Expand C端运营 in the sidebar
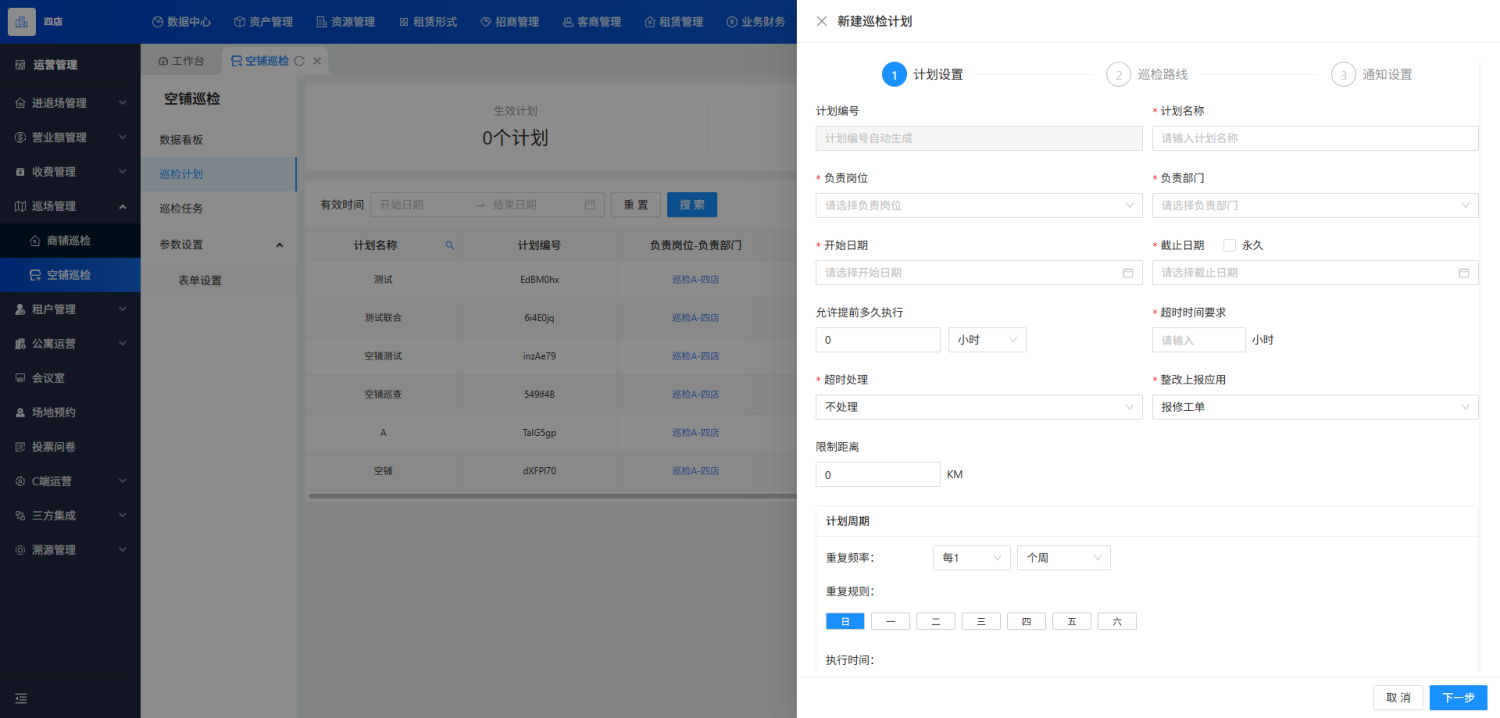 70,481
